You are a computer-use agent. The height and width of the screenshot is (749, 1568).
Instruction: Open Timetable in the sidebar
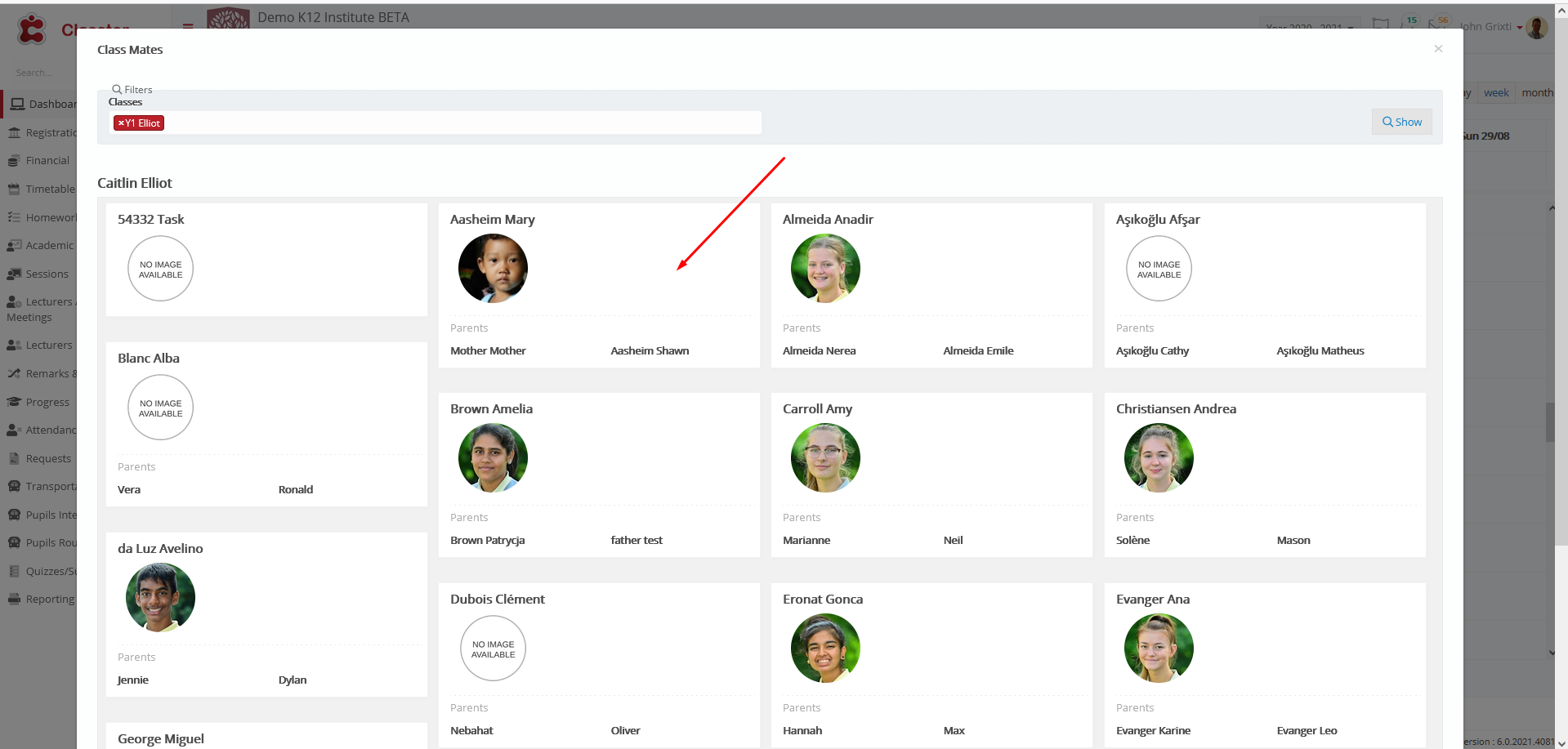[41, 189]
